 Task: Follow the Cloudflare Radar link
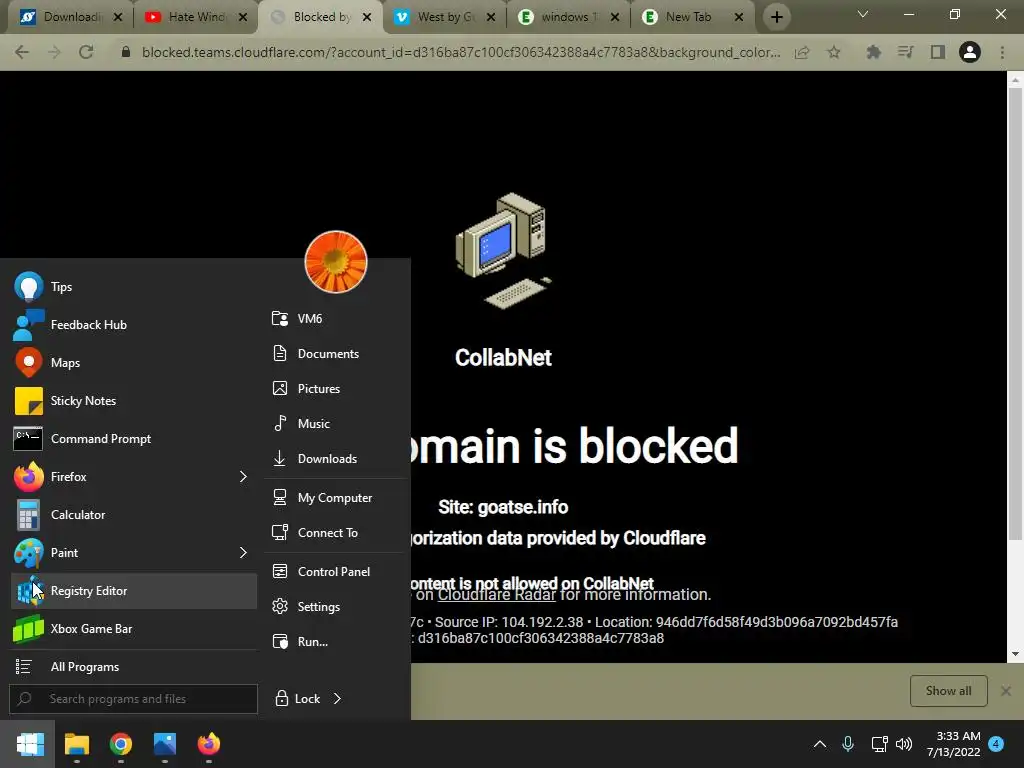tap(496, 595)
